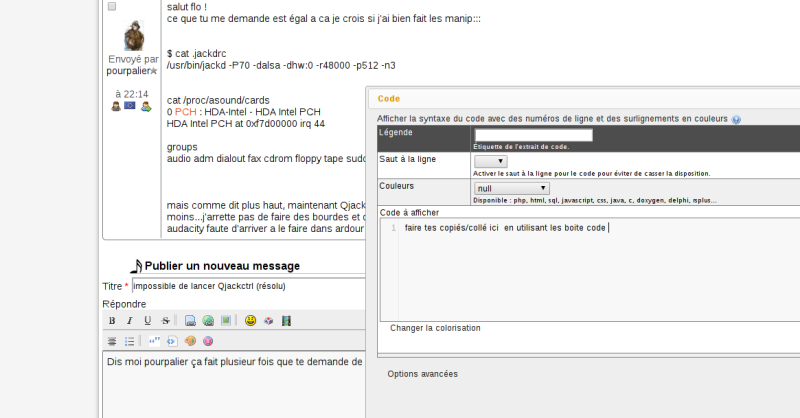Screen dimensions: 800x418
Task: Click the reply message text area
Action: click(234, 384)
